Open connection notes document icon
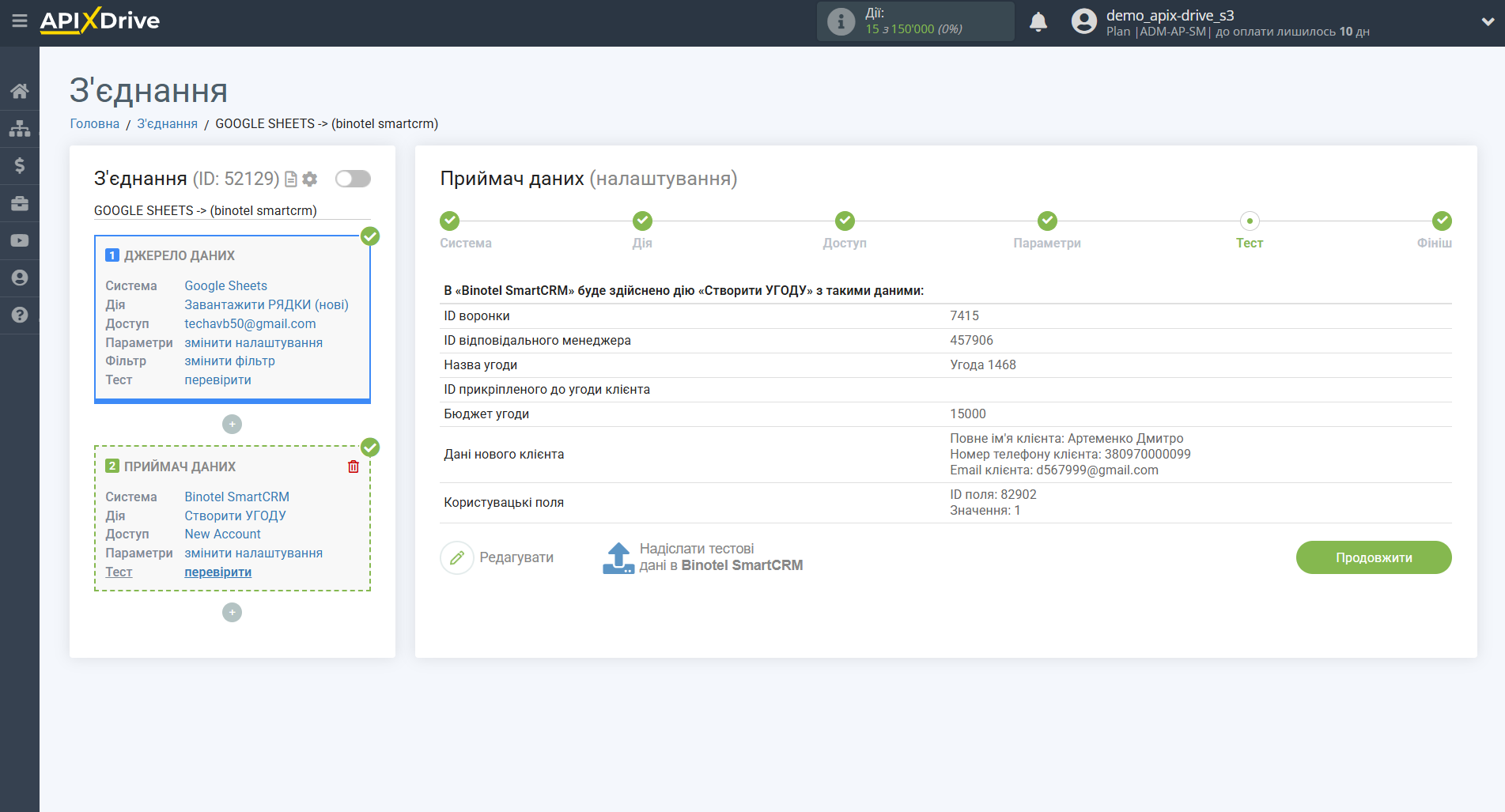This screenshot has width=1505, height=812. [x=291, y=179]
